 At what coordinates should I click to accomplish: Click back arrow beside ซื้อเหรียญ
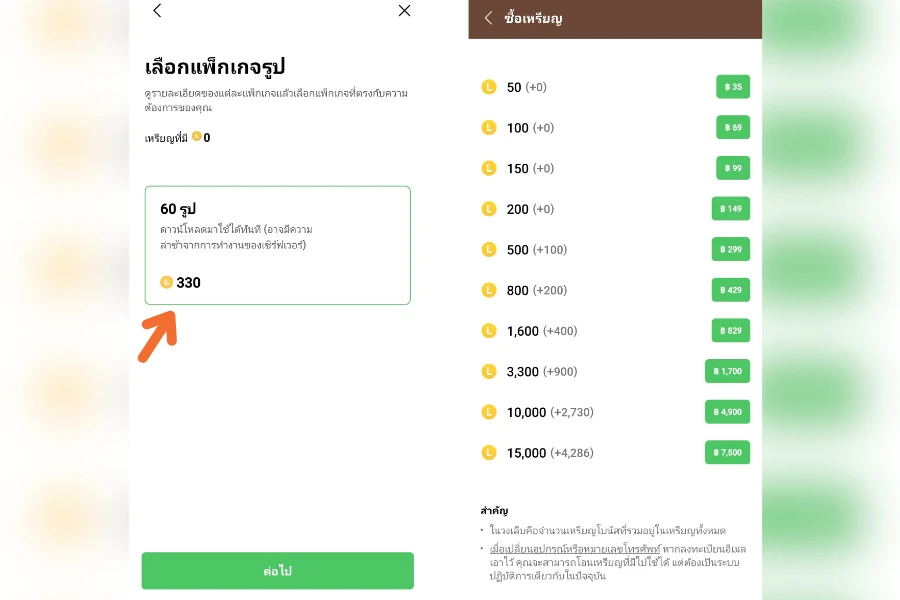488,18
